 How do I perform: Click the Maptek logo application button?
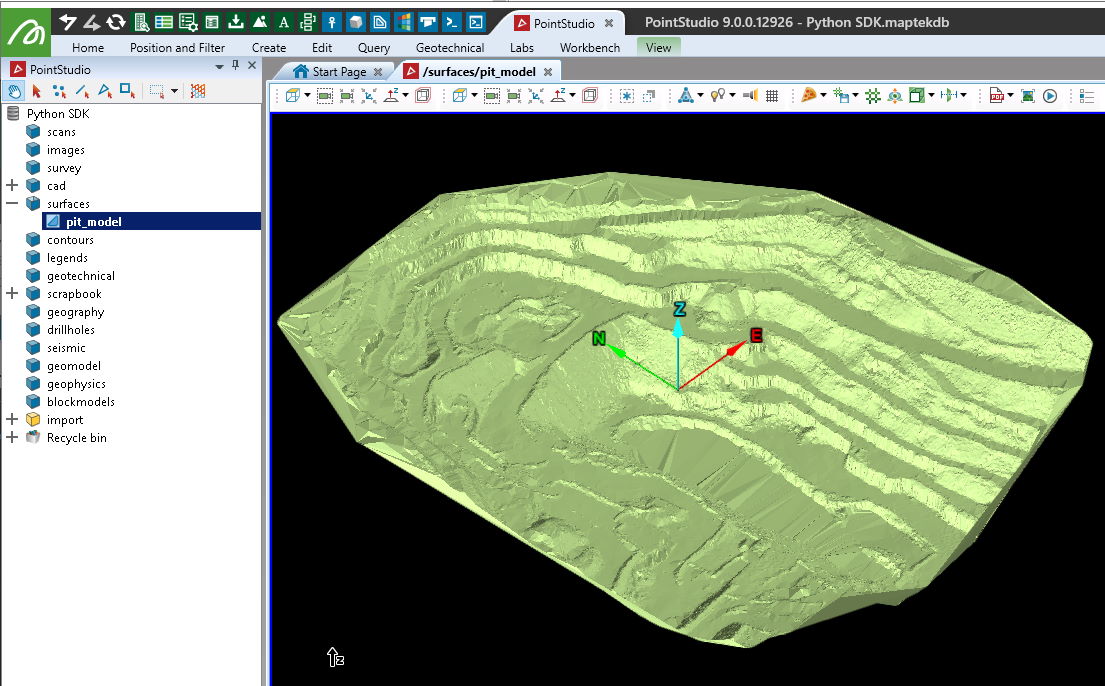(x=27, y=31)
